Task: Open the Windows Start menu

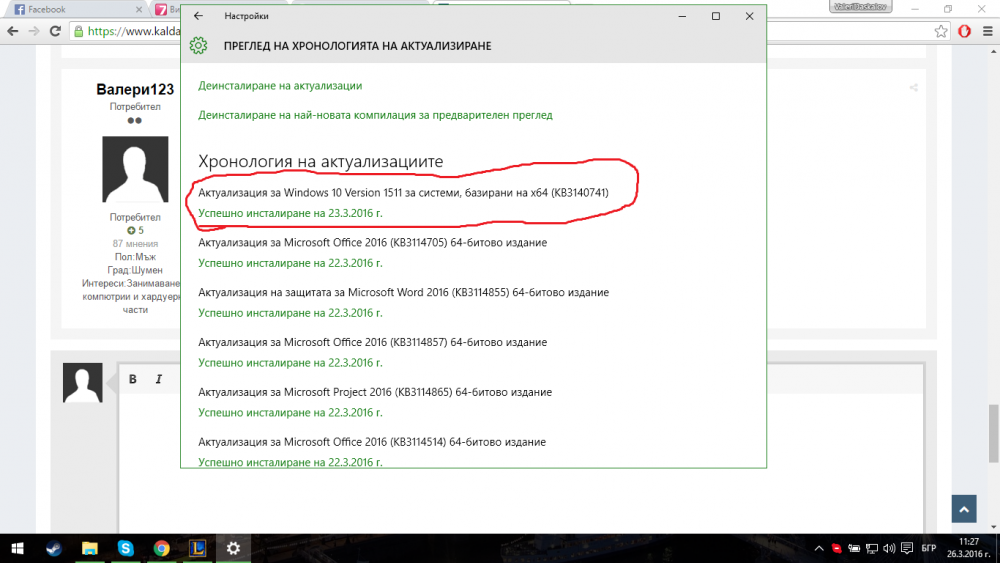Action: point(18,548)
